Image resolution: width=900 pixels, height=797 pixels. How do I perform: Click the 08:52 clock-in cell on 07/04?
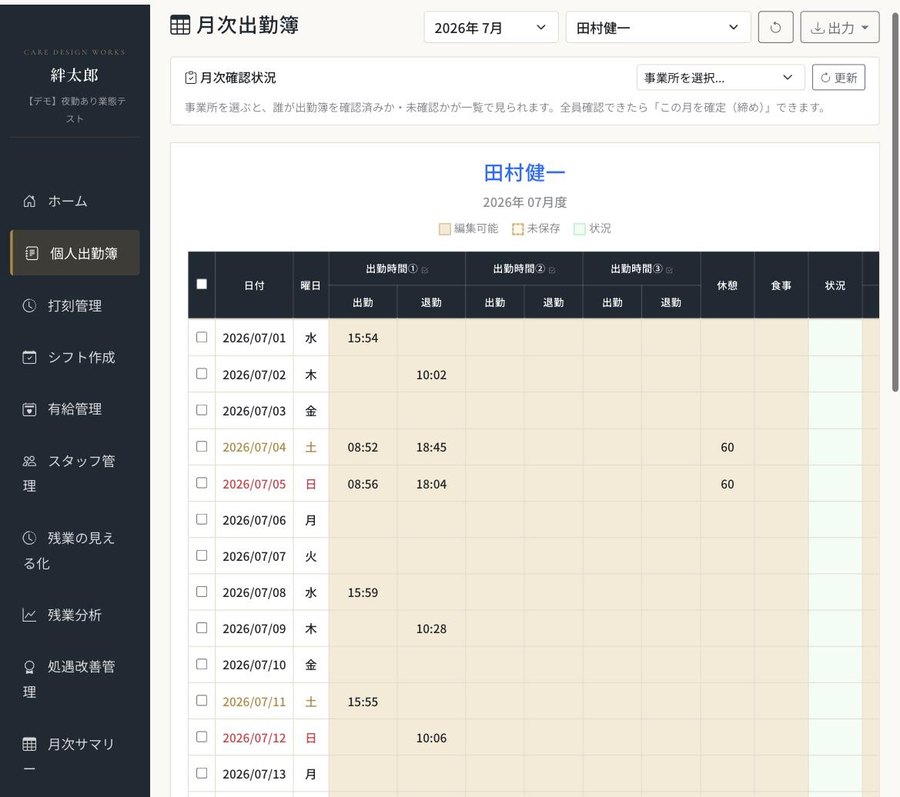click(x=363, y=447)
